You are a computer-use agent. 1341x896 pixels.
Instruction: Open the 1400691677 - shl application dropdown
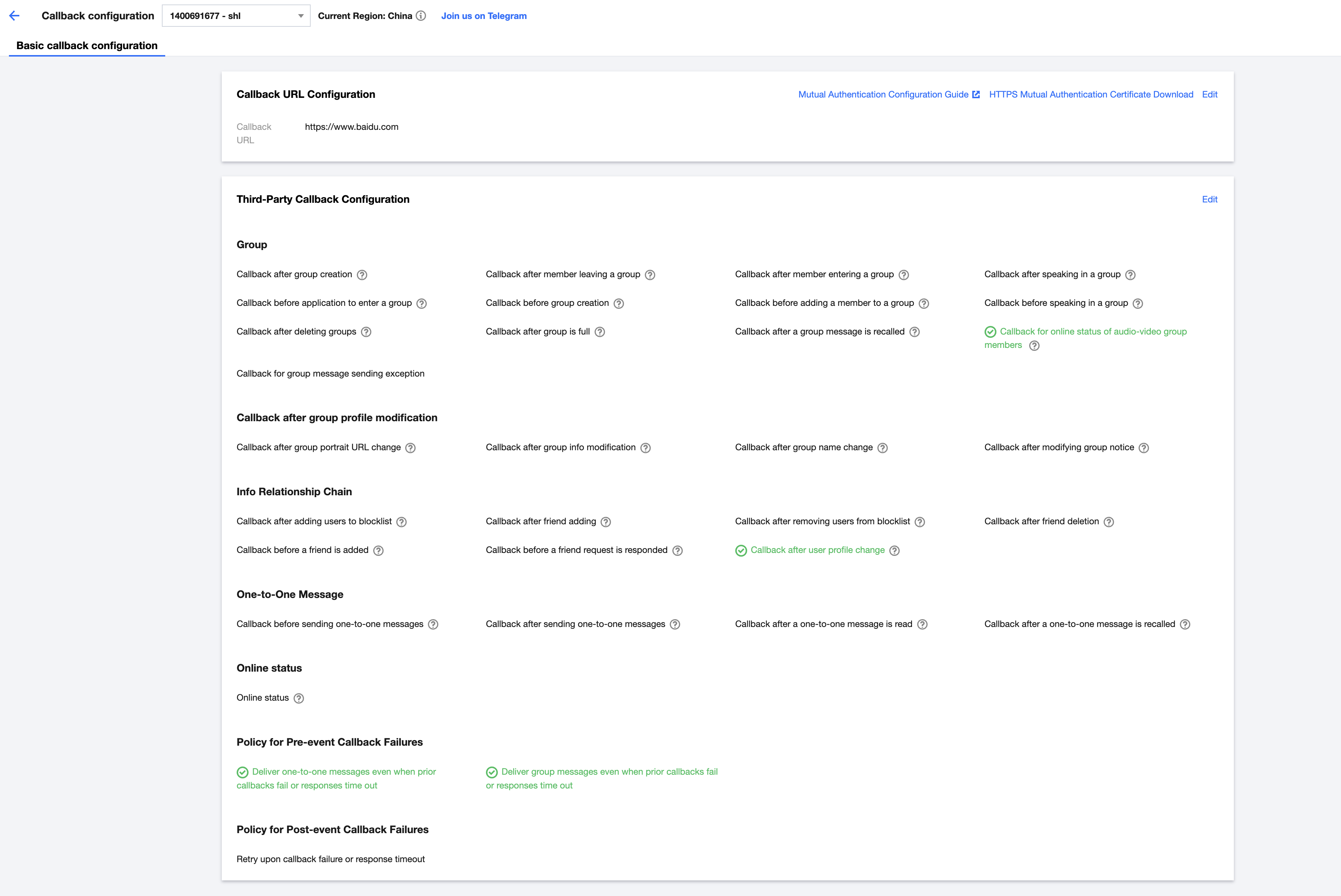click(228, 16)
